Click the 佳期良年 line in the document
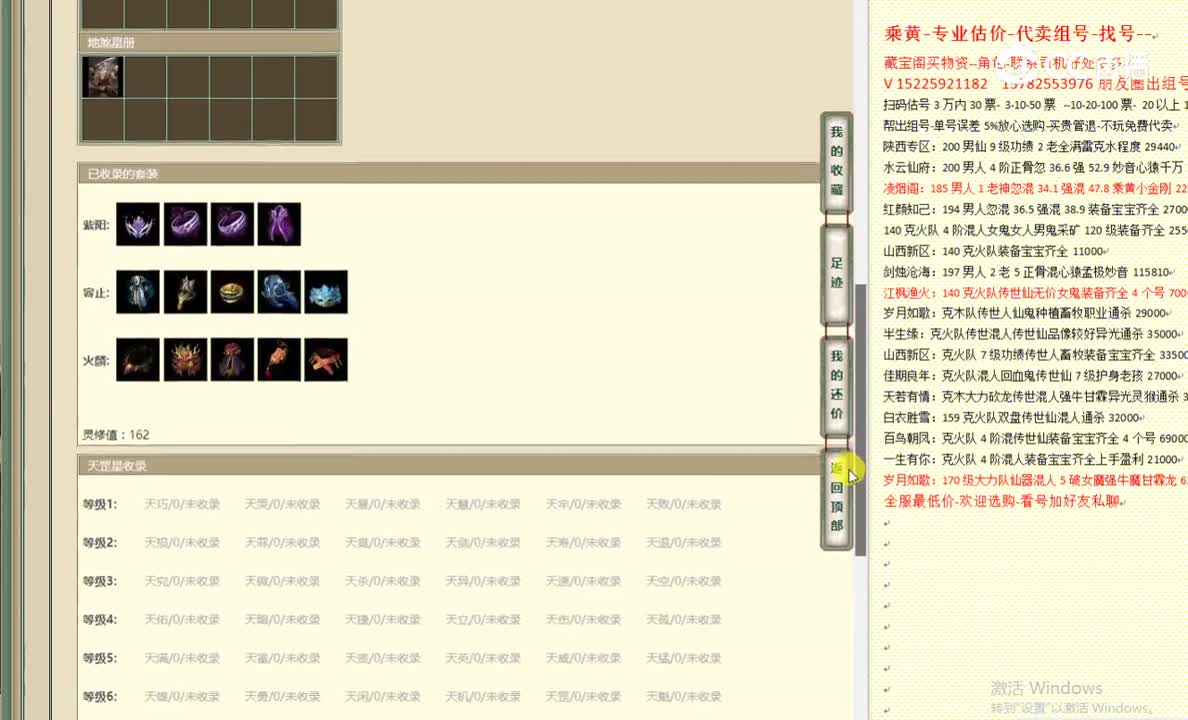The height and width of the screenshot is (720, 1188). pos(1034,375)
